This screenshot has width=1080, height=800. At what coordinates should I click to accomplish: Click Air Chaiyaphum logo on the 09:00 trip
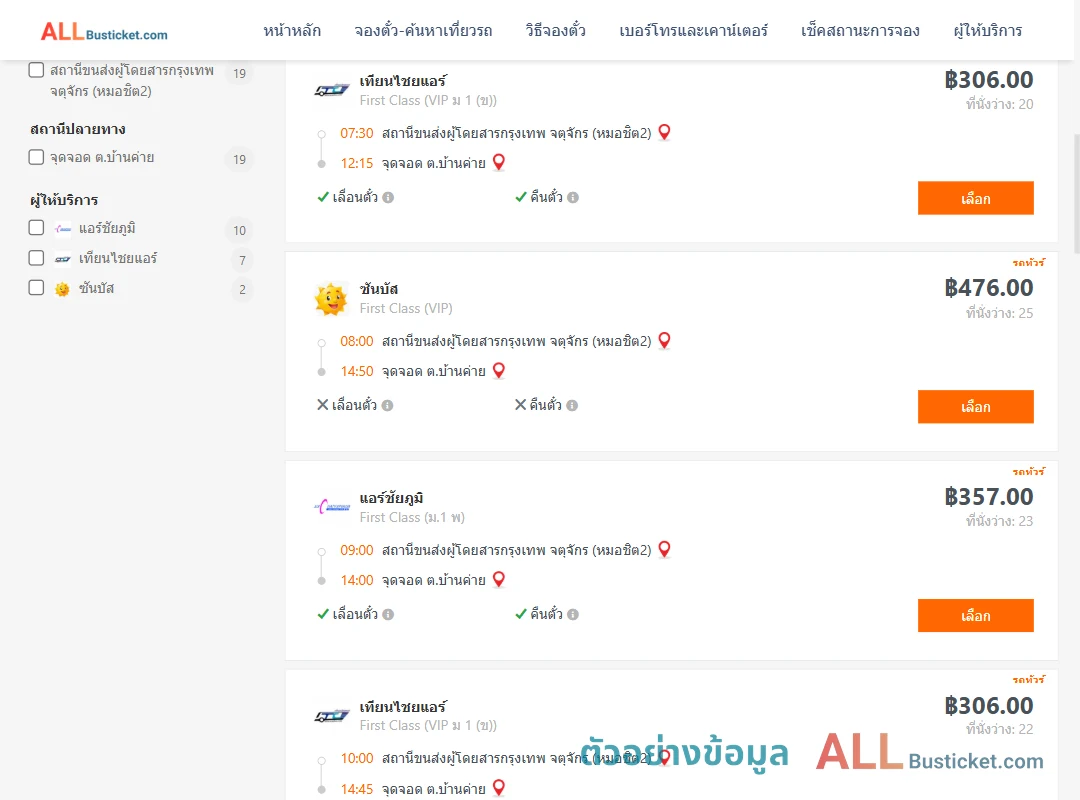tap(332, 507)
